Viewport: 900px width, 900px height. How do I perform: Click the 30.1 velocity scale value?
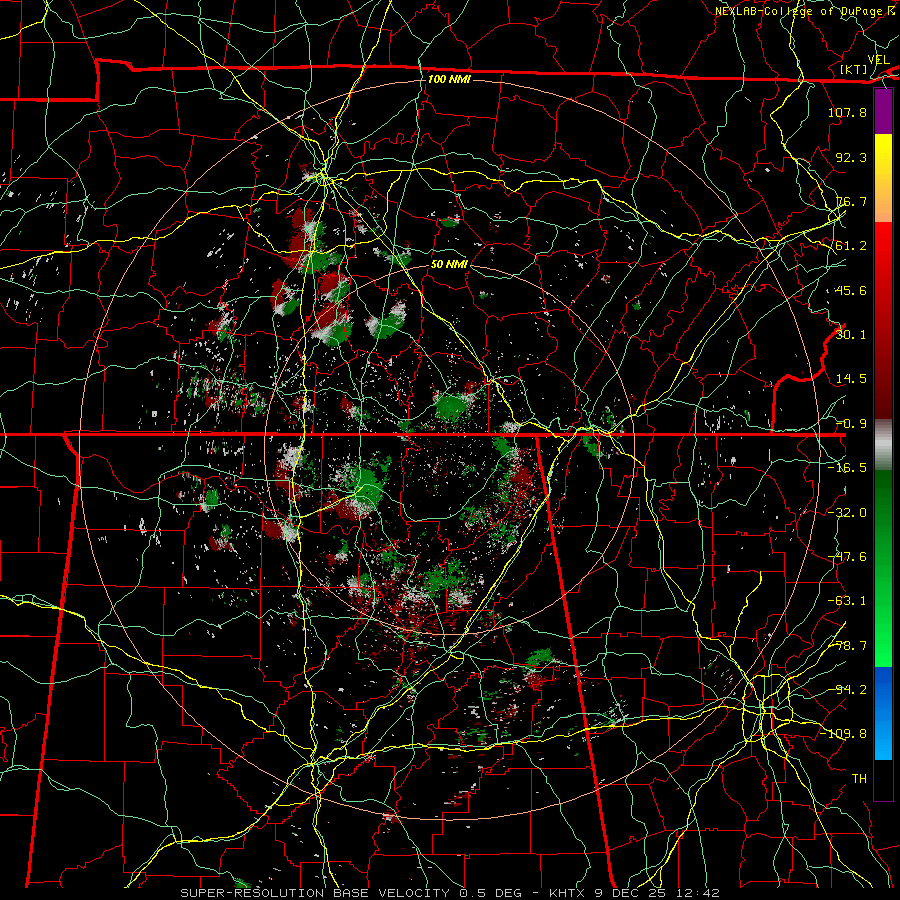851,335
